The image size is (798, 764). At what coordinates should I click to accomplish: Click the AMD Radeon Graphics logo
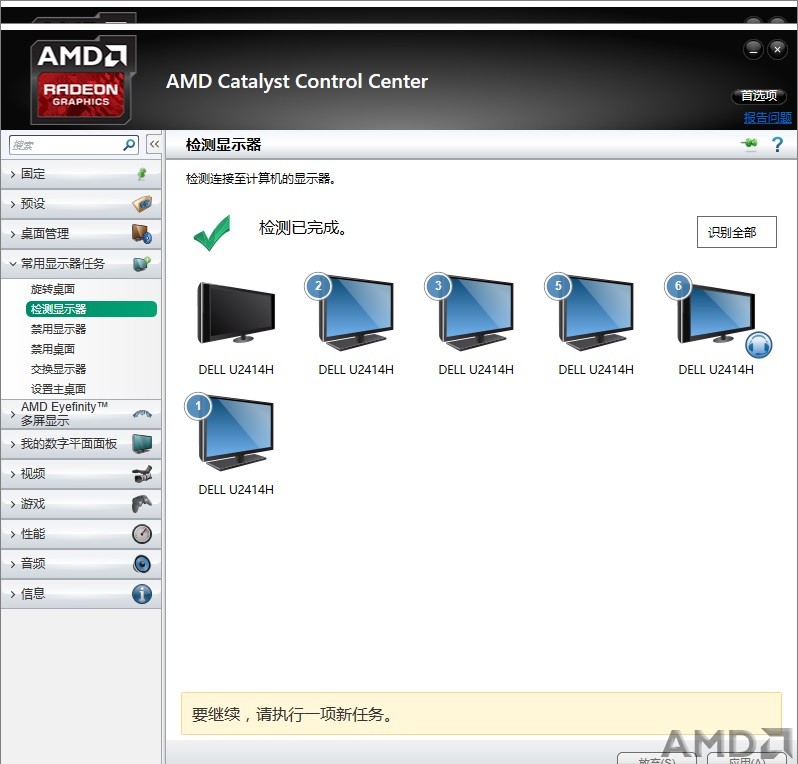pos(83,80)
